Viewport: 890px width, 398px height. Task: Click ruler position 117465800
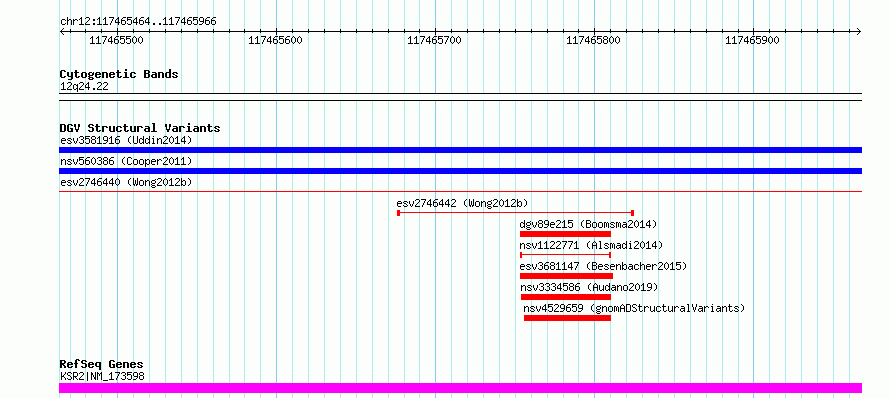coord(594,40)
